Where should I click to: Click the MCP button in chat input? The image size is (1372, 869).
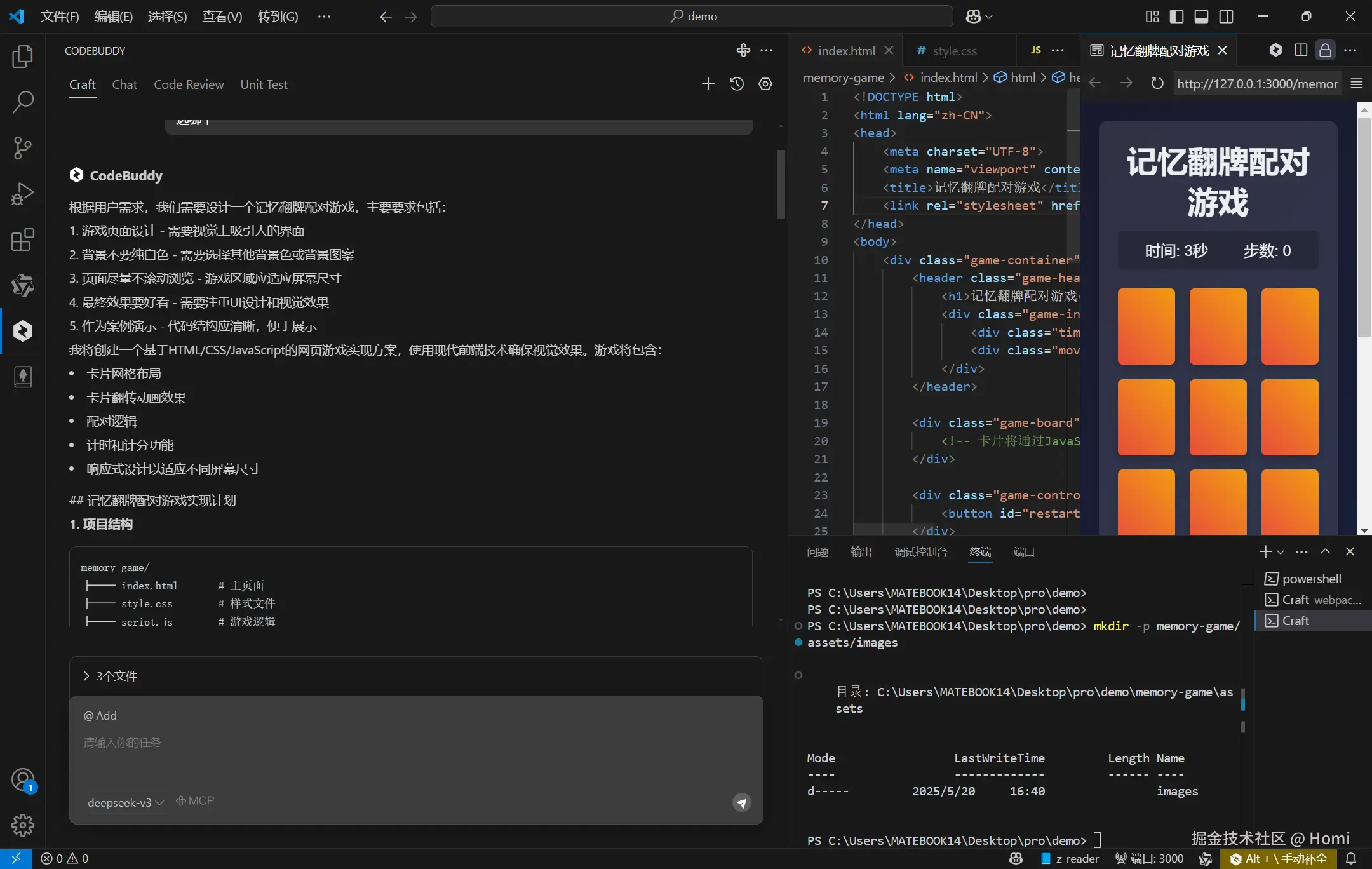click(195, 801)
